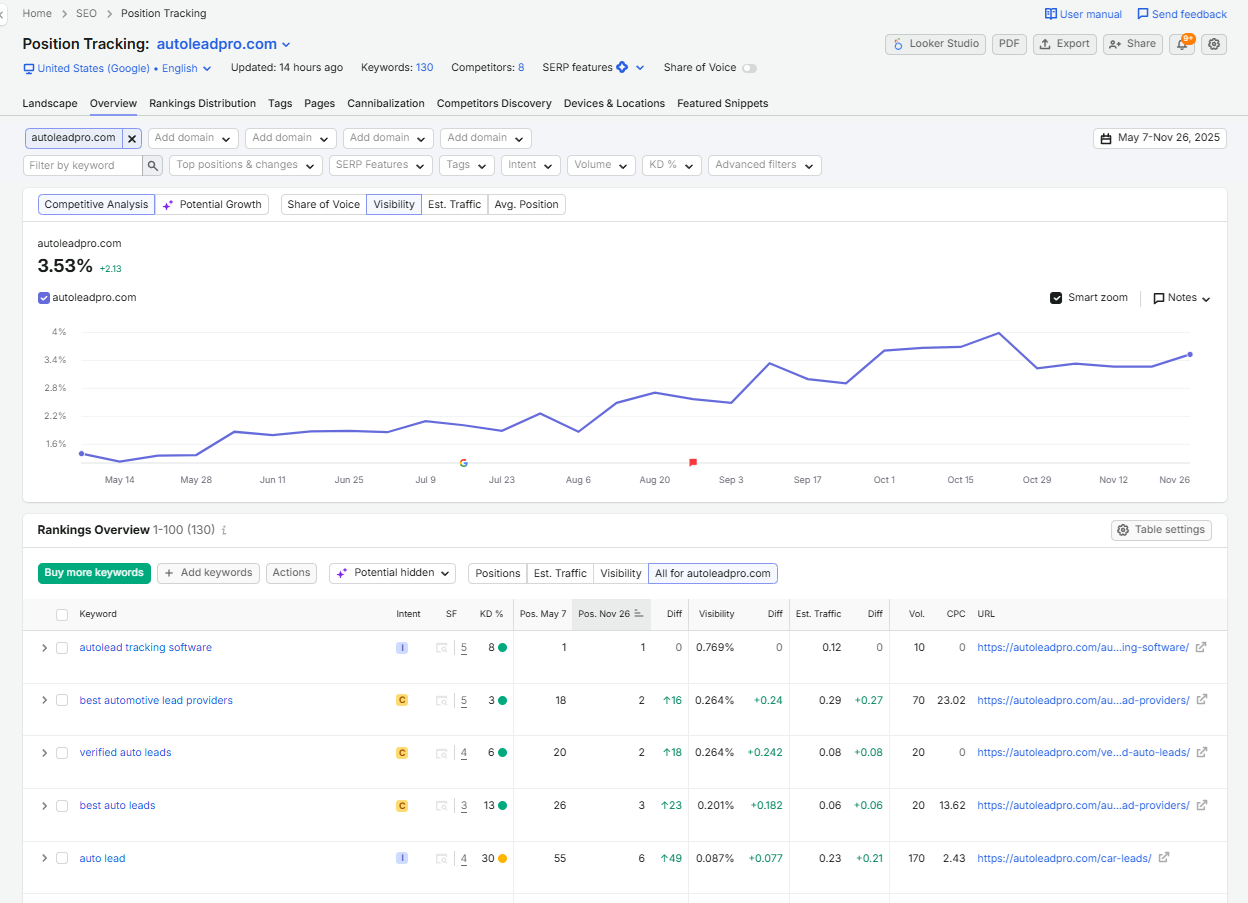The image size is (1248, 903).
Task: Uncheck the autoleadpro.com chart legend checkbox
Action: [x=43, y=298]
